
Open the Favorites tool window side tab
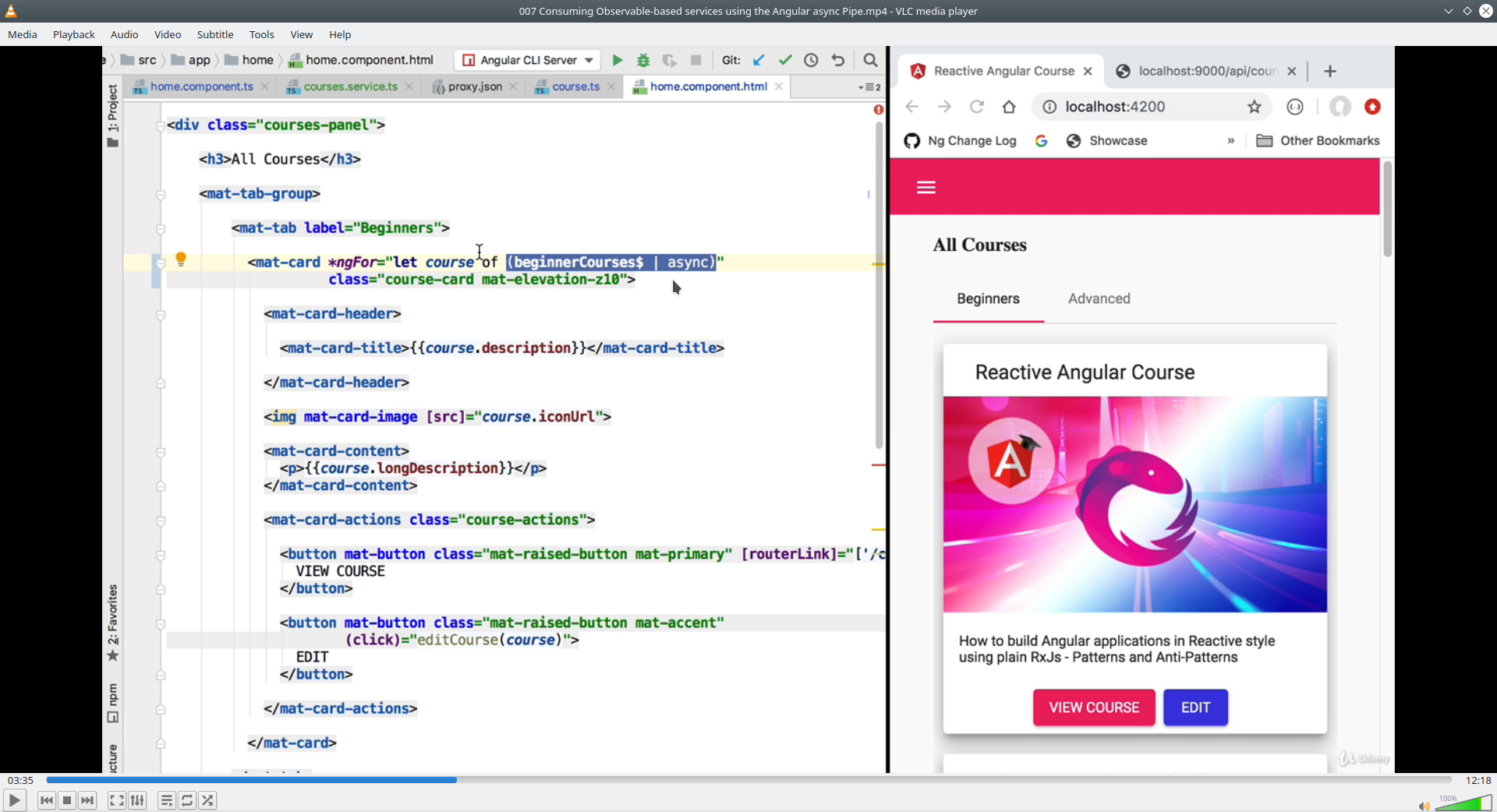pos(112,623)
